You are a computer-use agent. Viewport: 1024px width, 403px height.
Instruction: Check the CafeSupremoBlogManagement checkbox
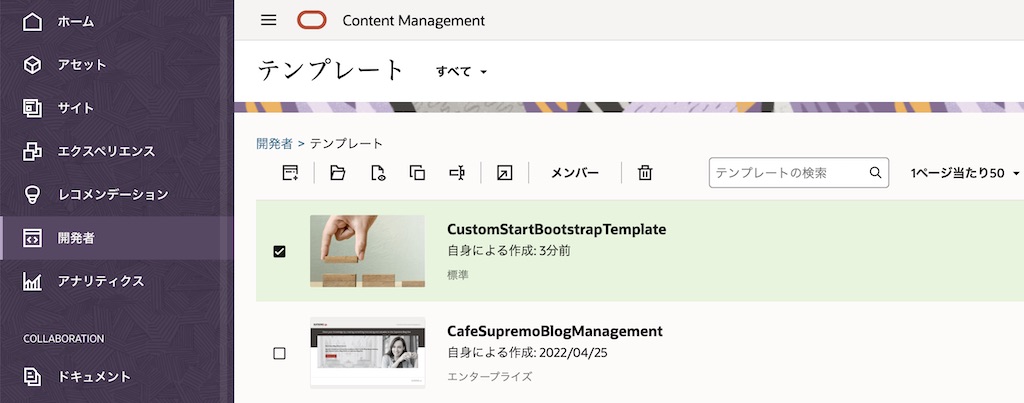click(x=279, y=353)
